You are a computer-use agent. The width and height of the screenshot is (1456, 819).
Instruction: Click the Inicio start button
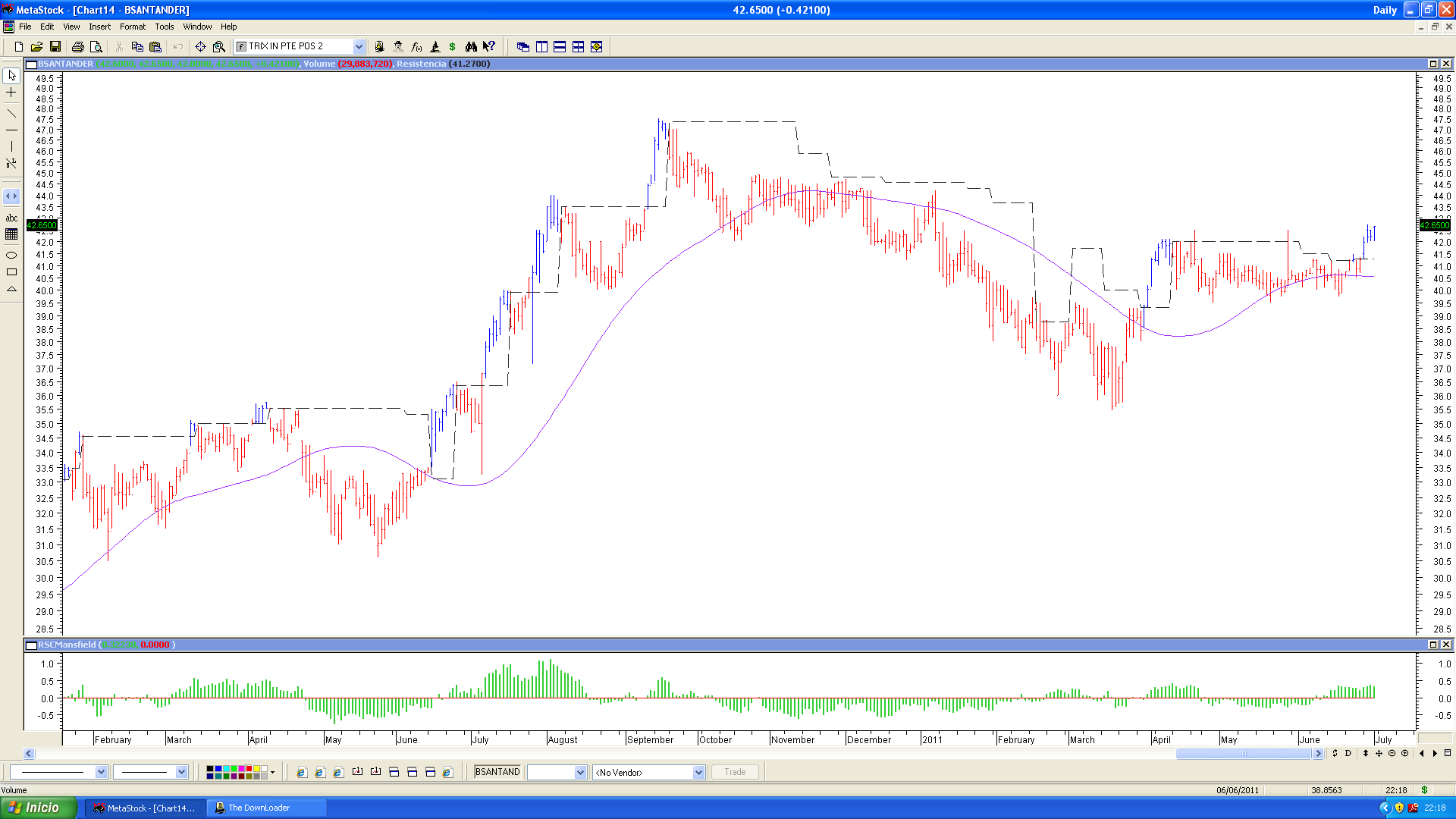tap(39, 808)
